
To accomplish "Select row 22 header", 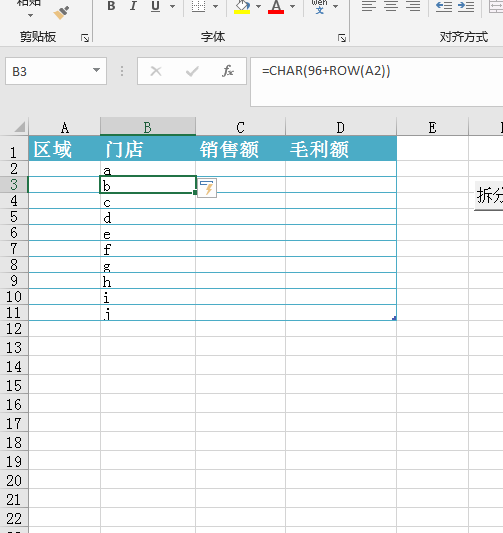I will point(14,518).
